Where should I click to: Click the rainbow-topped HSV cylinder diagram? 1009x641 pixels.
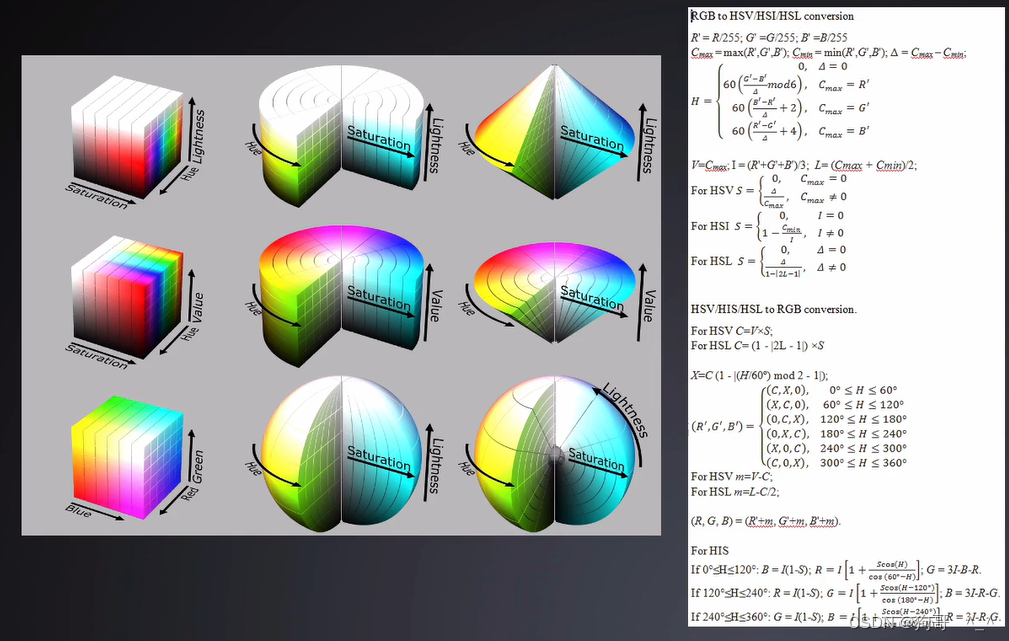tap(341, 295)
